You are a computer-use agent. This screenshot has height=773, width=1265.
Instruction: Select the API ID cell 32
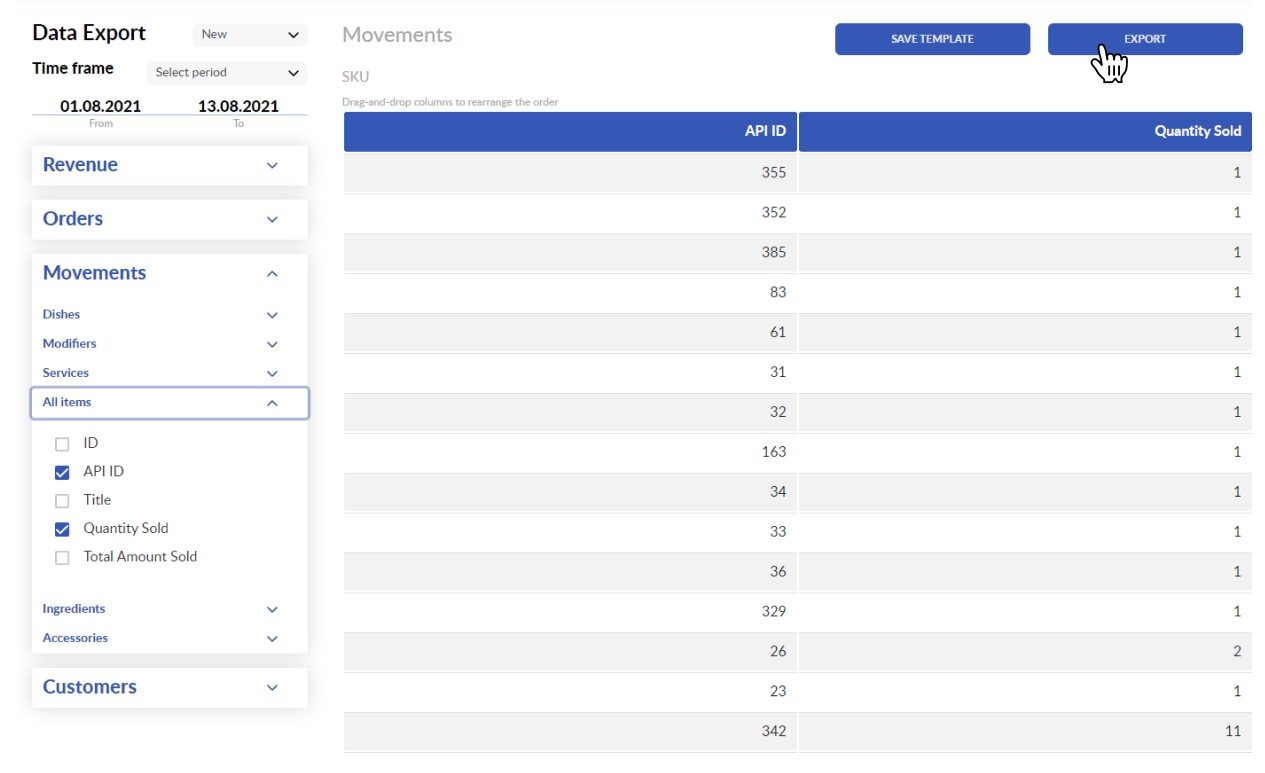tap(570, 412)
